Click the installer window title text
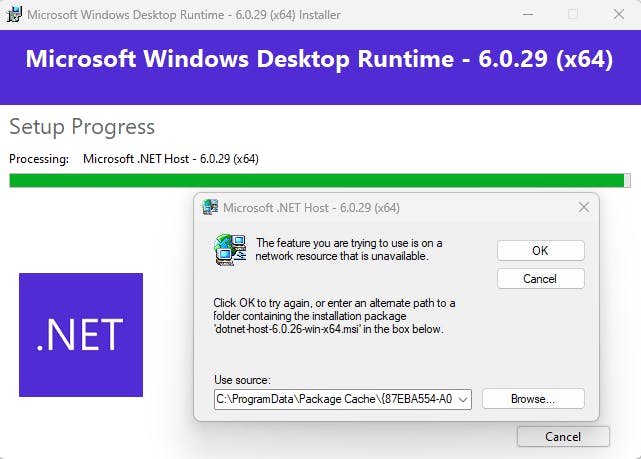The width and height of the screenshot is (641, 459). pos(183,14)
